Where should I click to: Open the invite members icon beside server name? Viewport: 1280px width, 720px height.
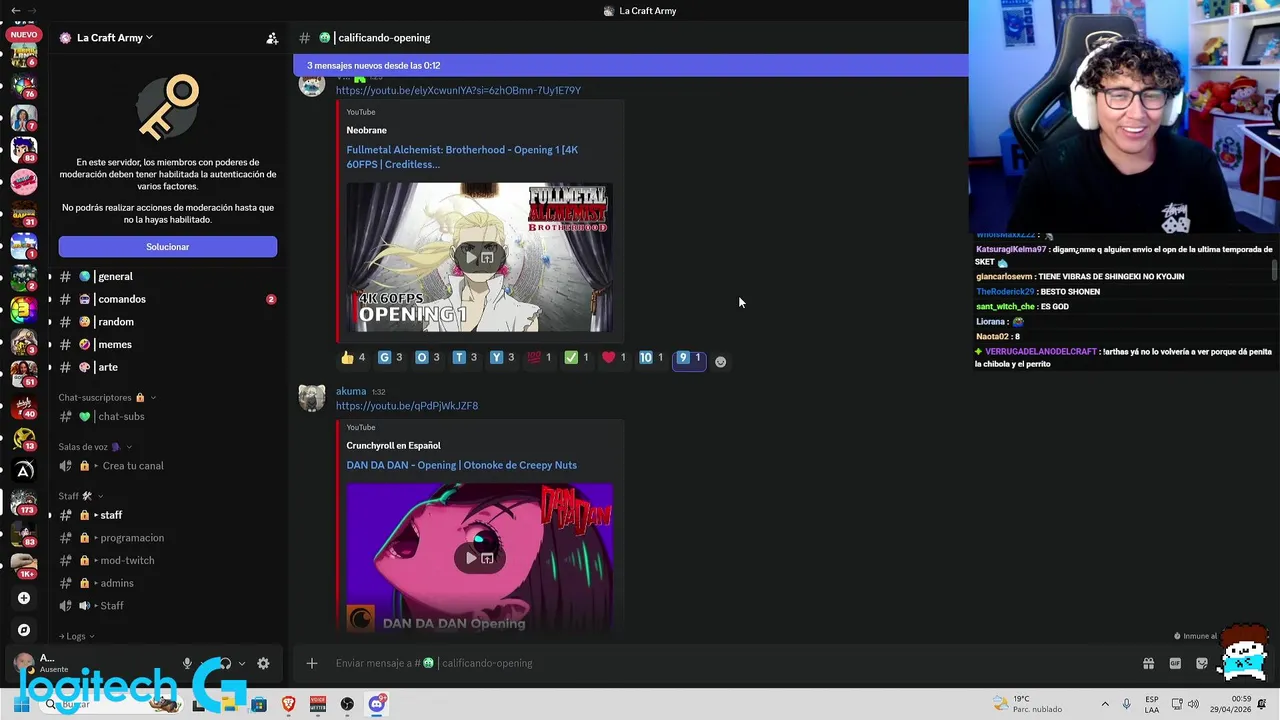[x=272, y=38]
